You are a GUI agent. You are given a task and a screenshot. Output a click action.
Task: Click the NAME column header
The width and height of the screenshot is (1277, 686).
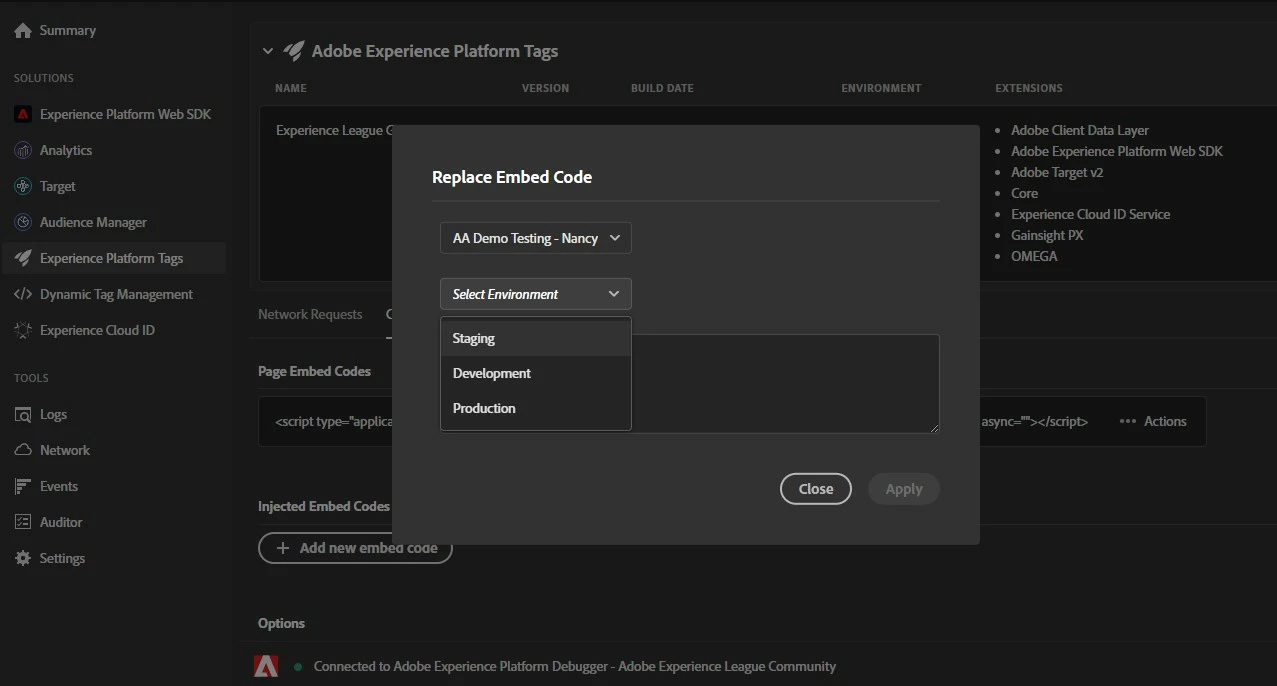click(x=291, y=88)
